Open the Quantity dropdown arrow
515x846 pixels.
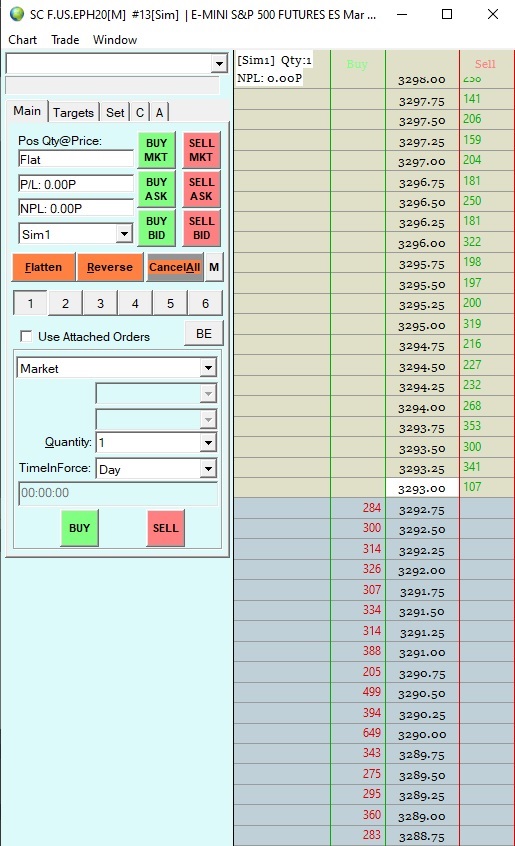click(x=208, y=442)
